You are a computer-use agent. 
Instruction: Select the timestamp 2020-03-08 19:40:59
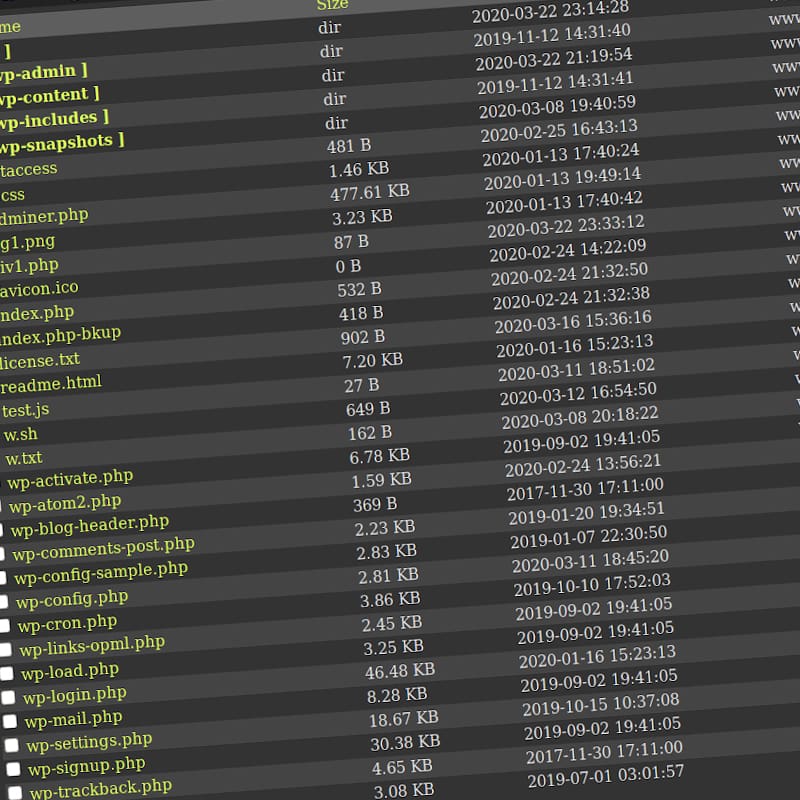coord(558,107)
